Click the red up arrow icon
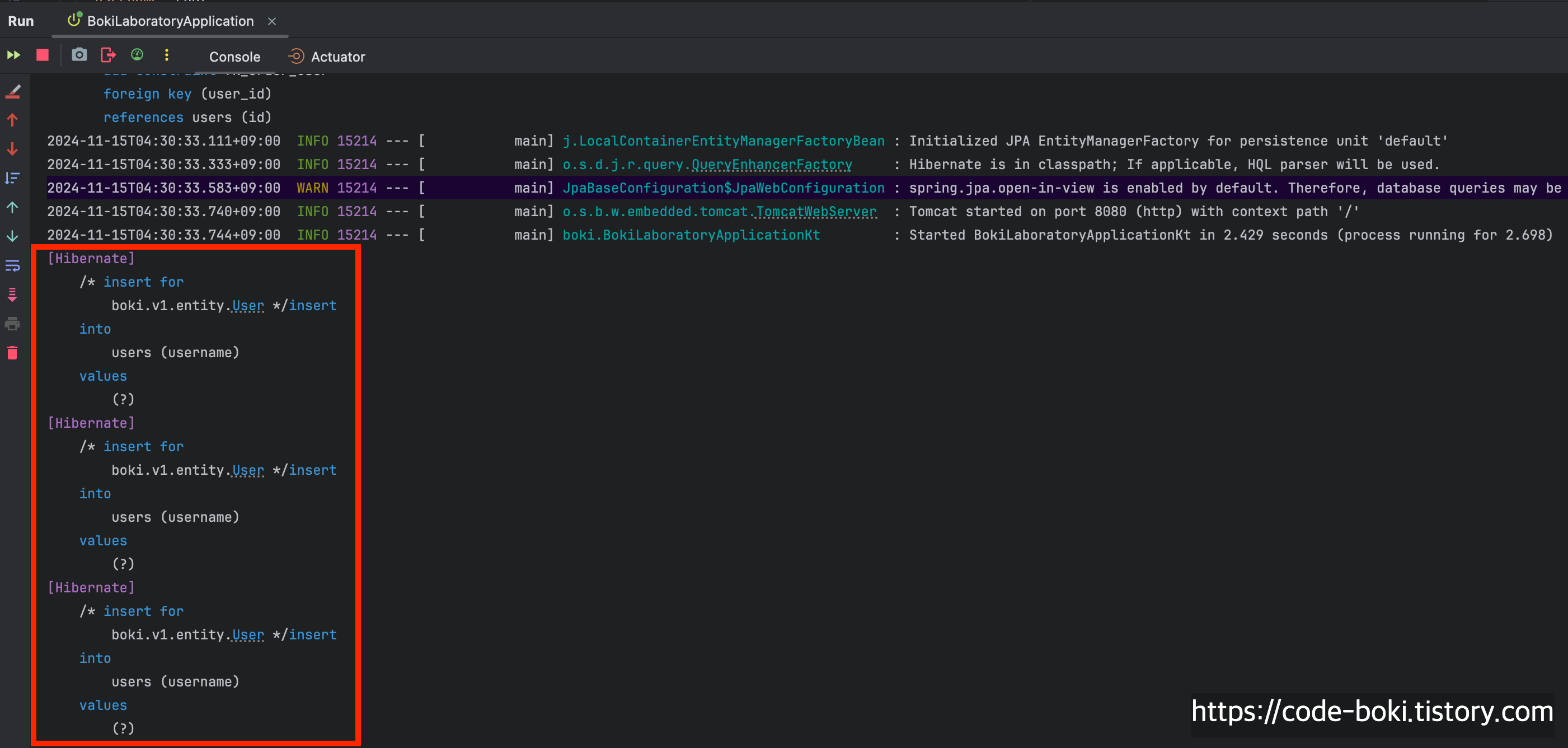The width and height of the screenshot is (1568, 748). pos(13,120)
